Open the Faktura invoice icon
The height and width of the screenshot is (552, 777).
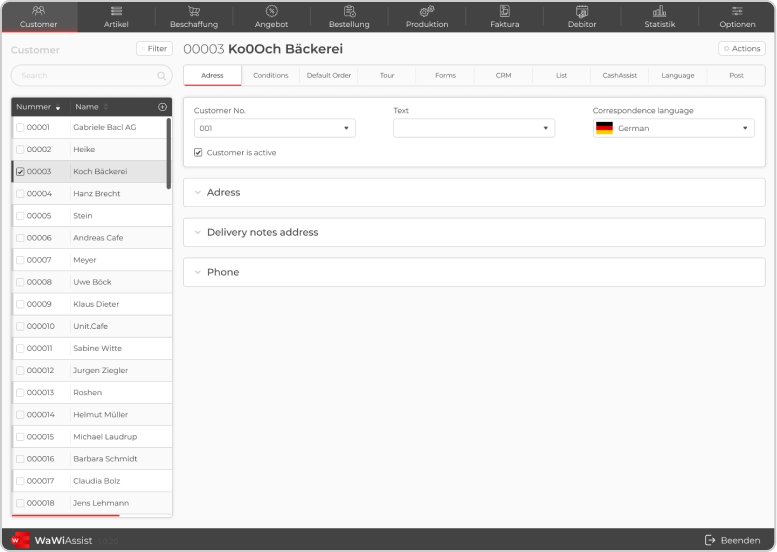pyautogui.click(x=504, y=10)
